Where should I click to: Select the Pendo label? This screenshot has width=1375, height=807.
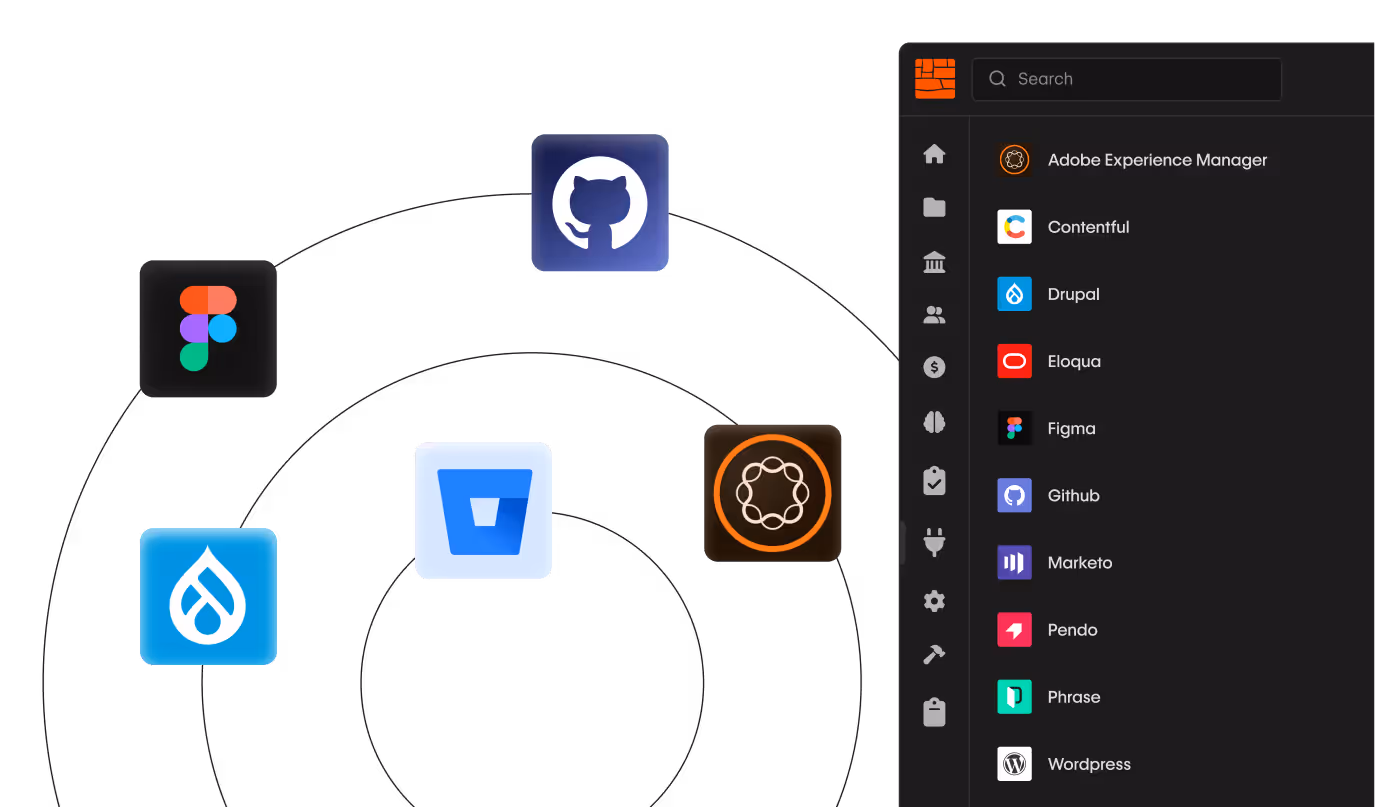[x=1072, y=630]
